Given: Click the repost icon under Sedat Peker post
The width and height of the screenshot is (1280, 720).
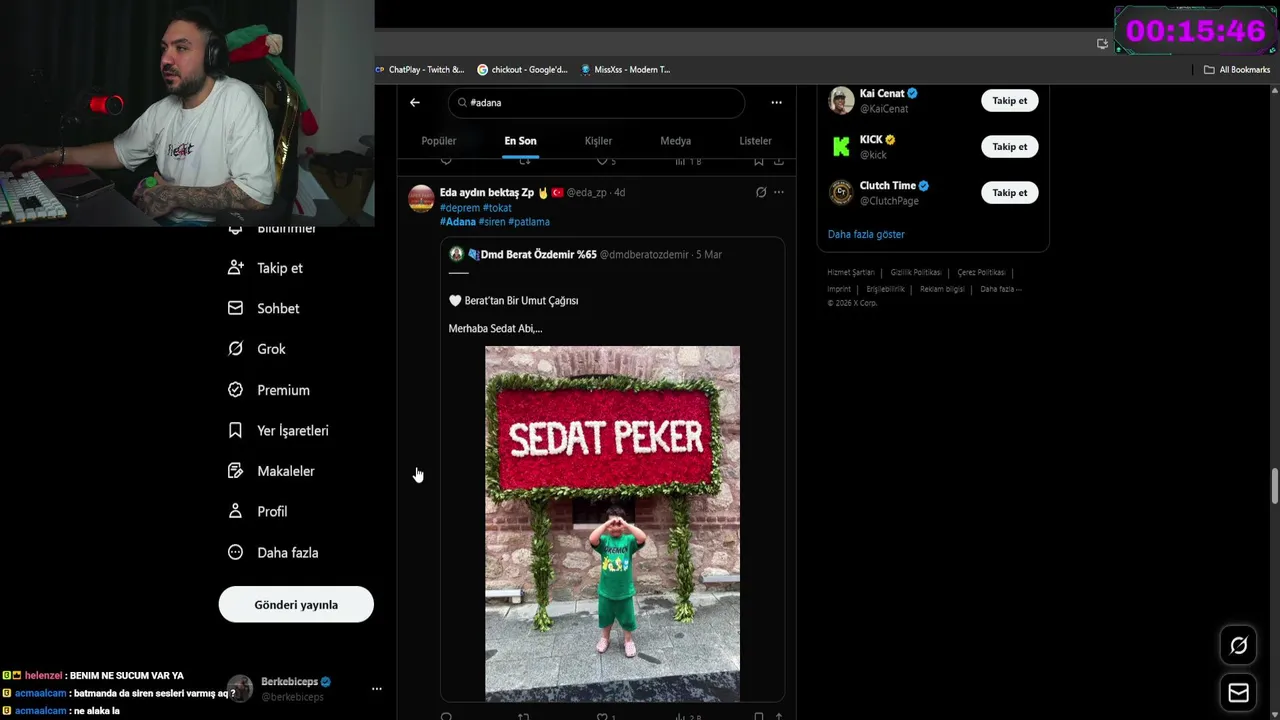Looking at the screenshot, I should (523, 716).
